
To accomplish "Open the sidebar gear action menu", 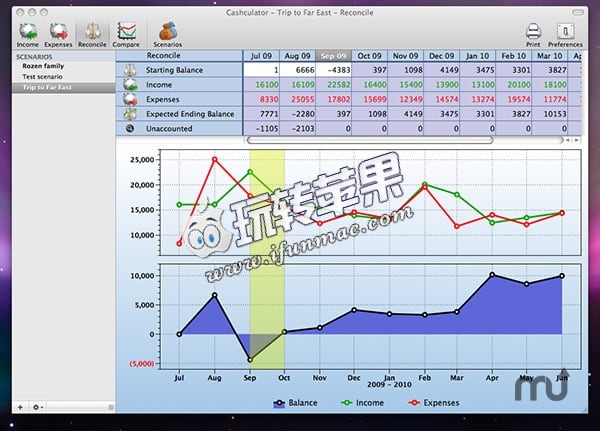I will (38, 407).
